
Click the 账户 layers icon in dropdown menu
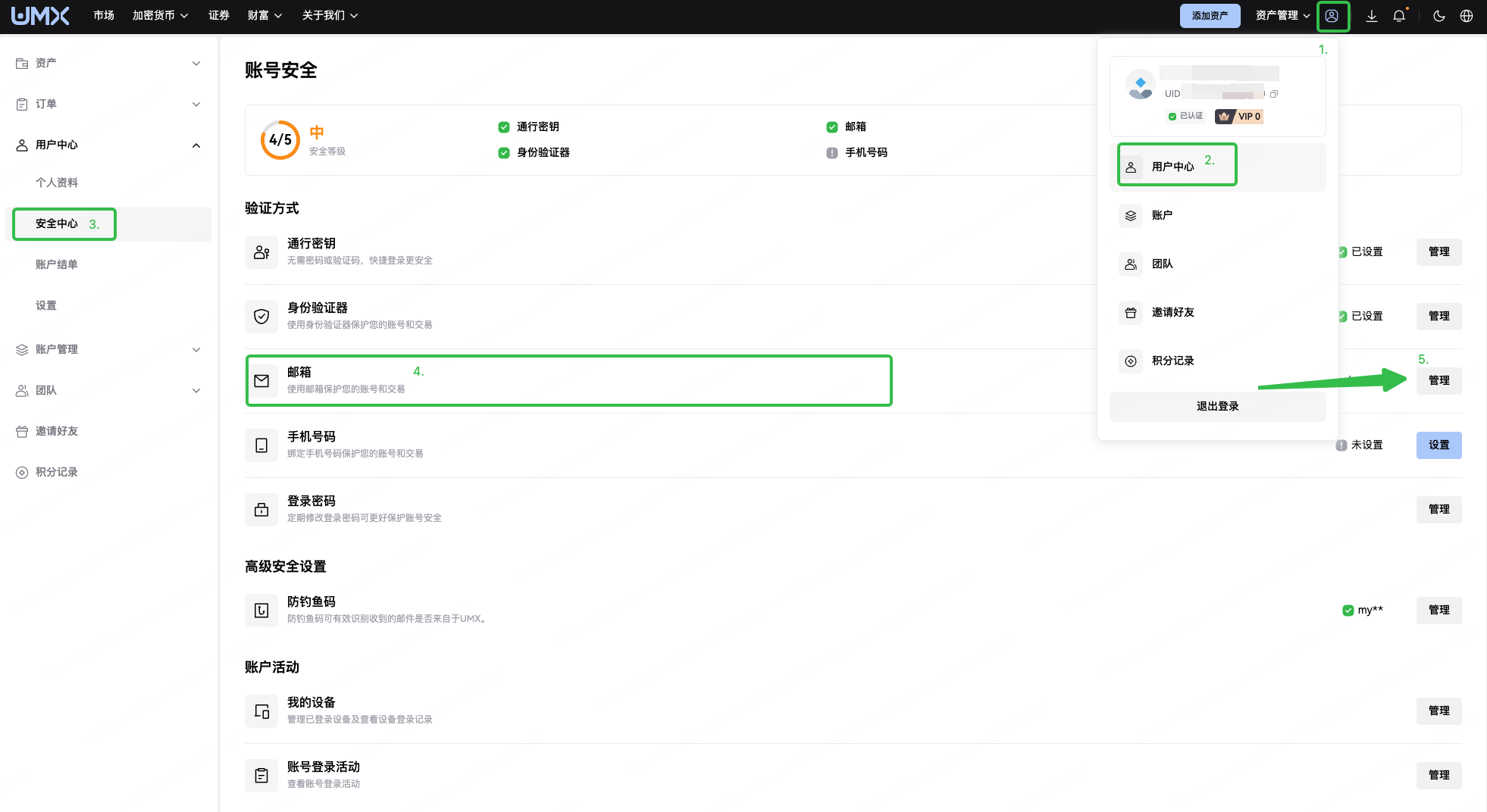click(1131, 216)
